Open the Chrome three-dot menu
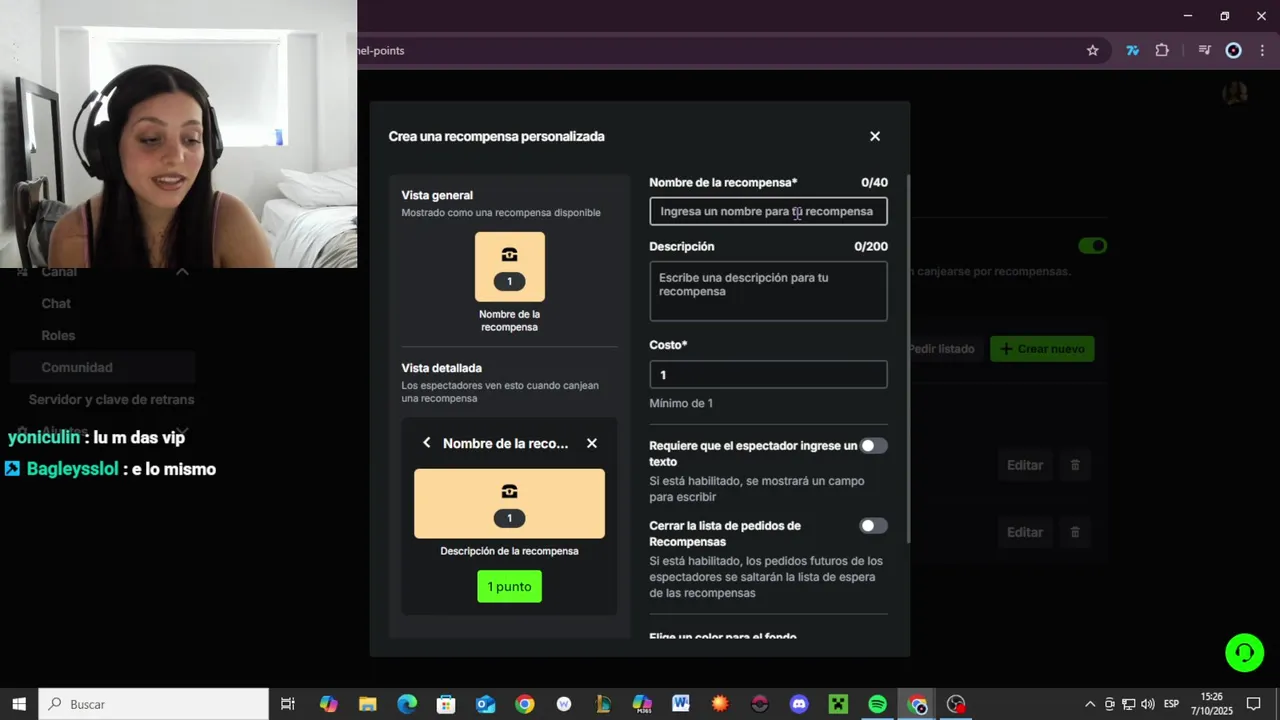Image resolution: width=1280 pixels, height=720 pixels. click(x=1261, y=50)
